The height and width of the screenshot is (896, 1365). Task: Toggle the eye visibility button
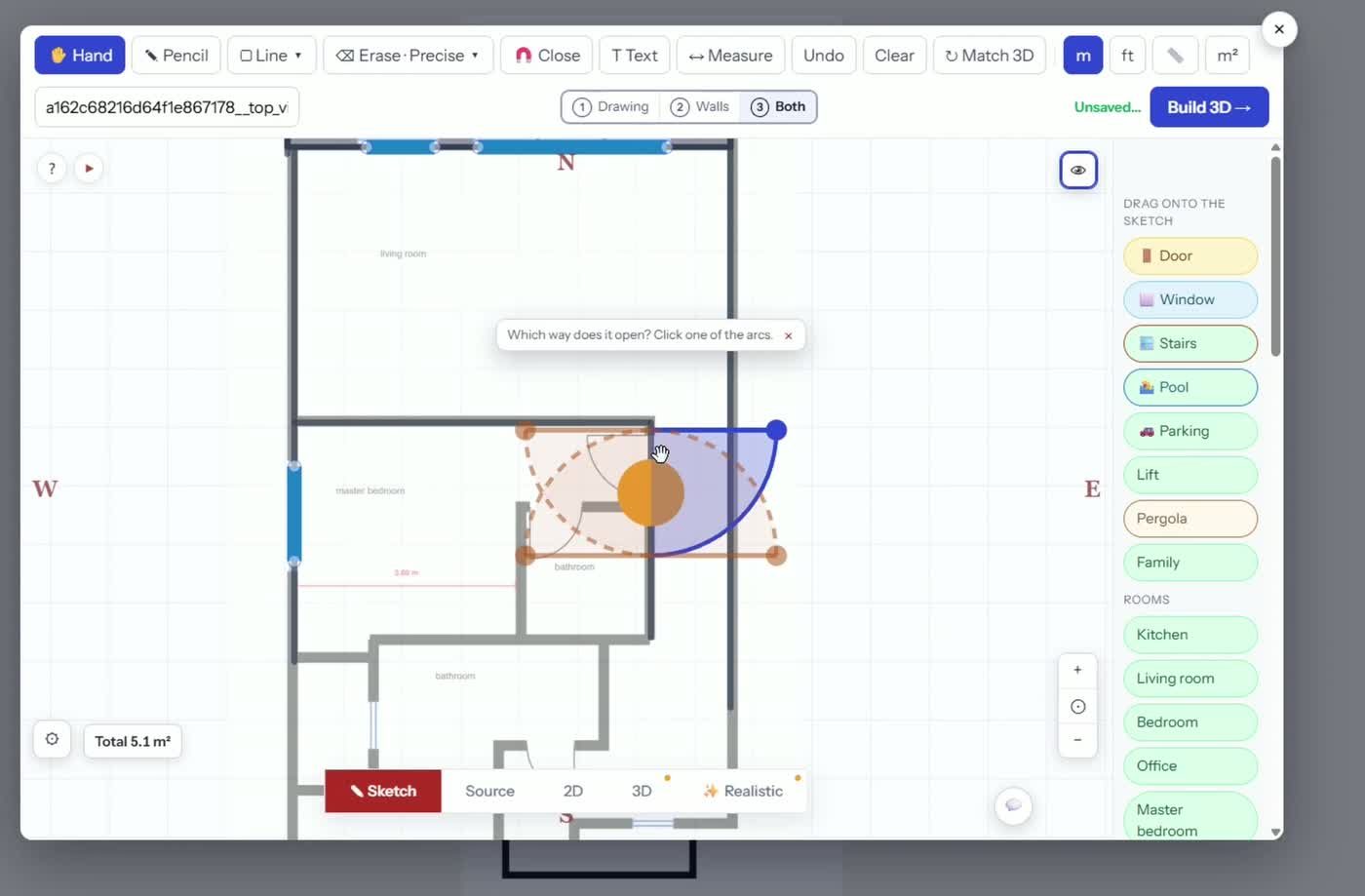(1078, 170)
